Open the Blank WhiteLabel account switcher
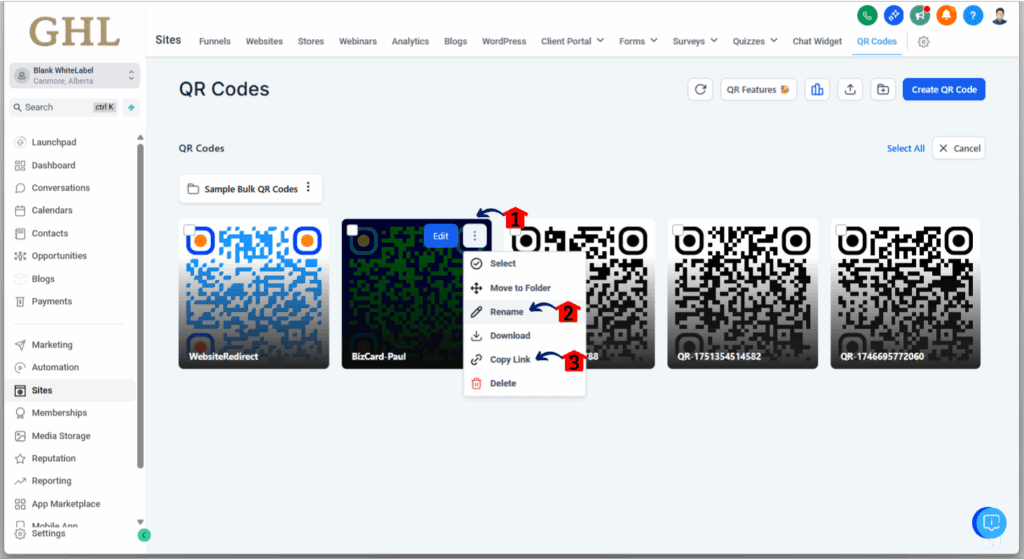1024x560 pixels. [x=75, y=75]
